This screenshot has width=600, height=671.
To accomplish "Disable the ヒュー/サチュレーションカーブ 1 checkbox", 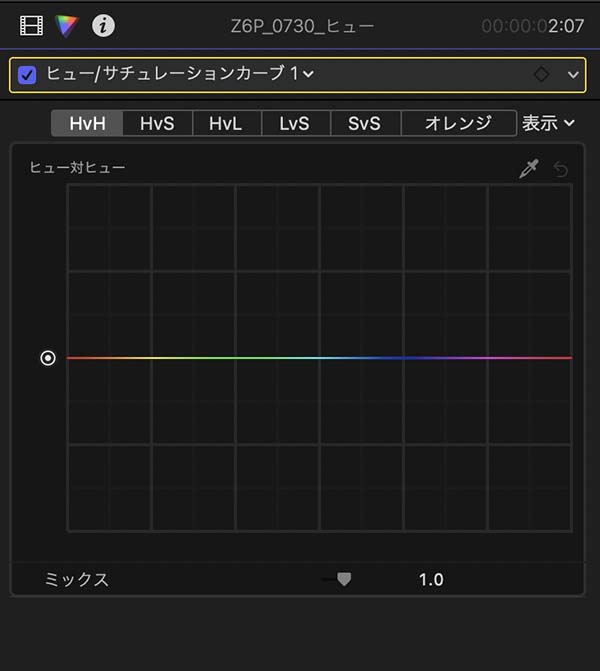I will pyautogui.click(x=27, y=75).
